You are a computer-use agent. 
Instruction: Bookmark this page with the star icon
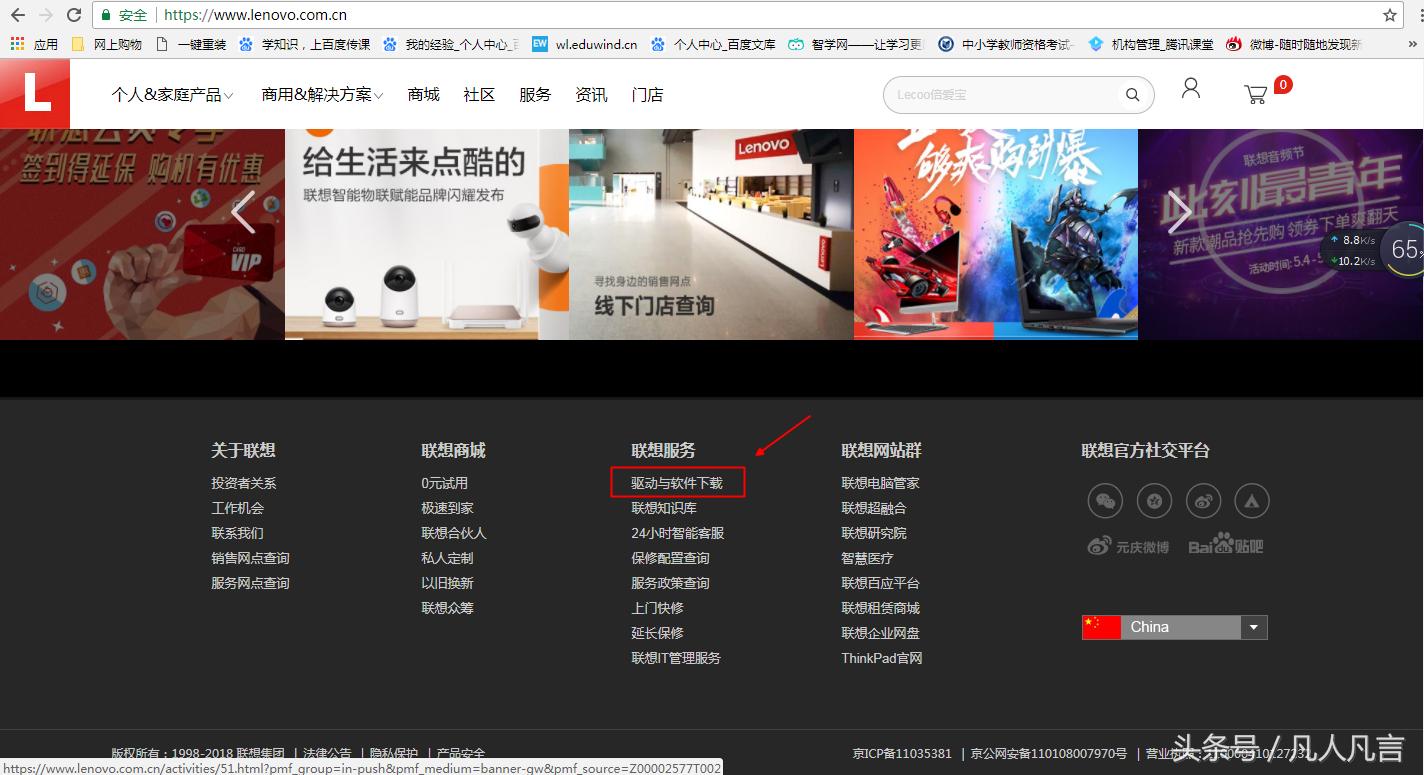(1389, 15)
